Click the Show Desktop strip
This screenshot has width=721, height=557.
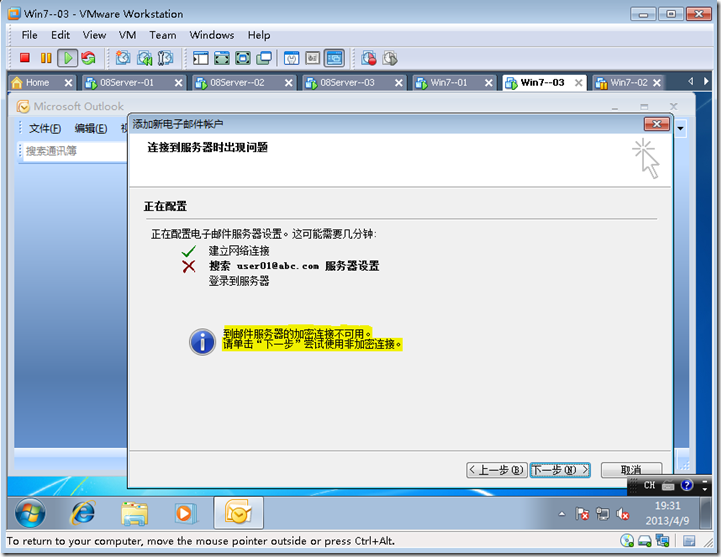click(x=706, y=513)
